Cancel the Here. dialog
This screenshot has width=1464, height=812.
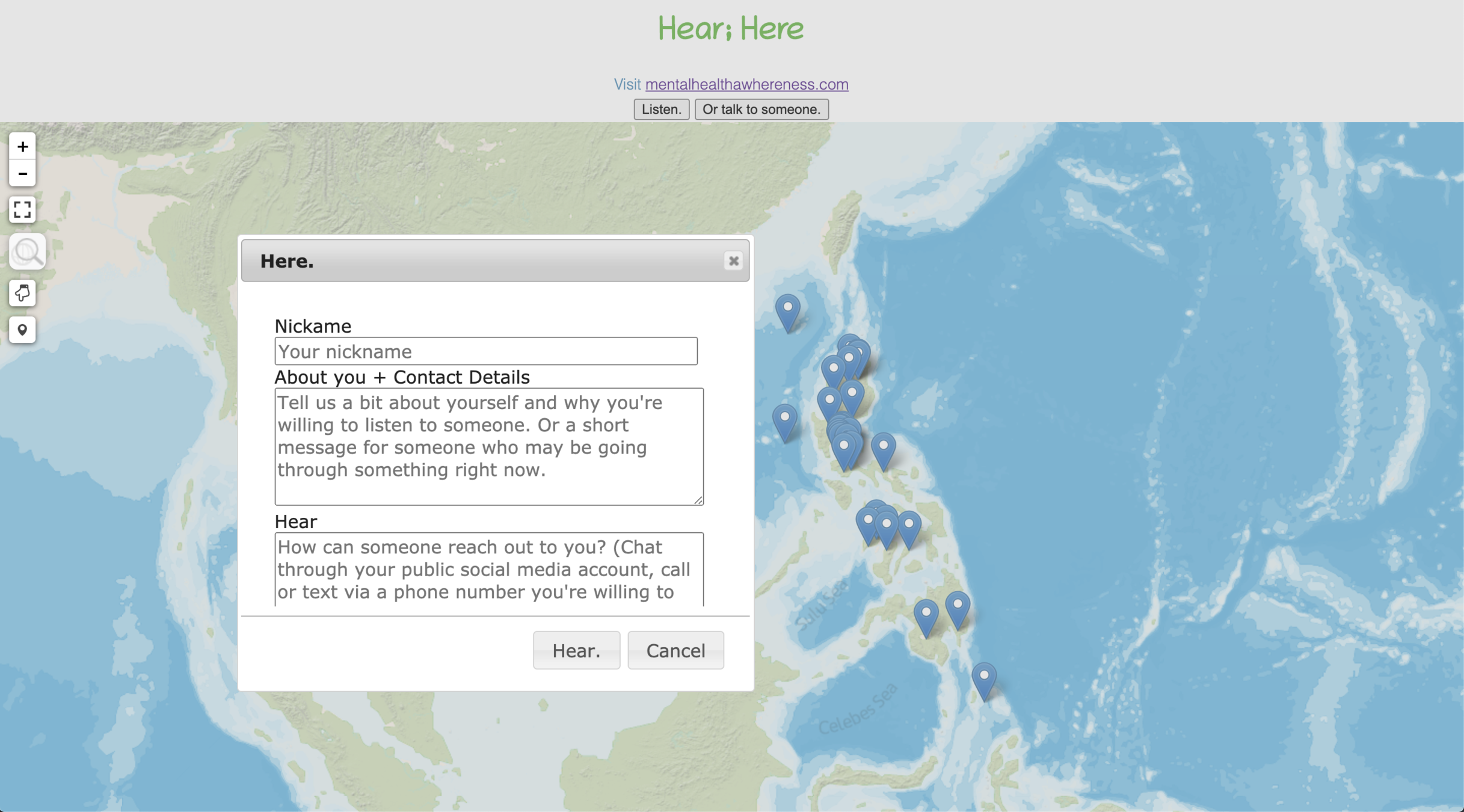point(675,650)
